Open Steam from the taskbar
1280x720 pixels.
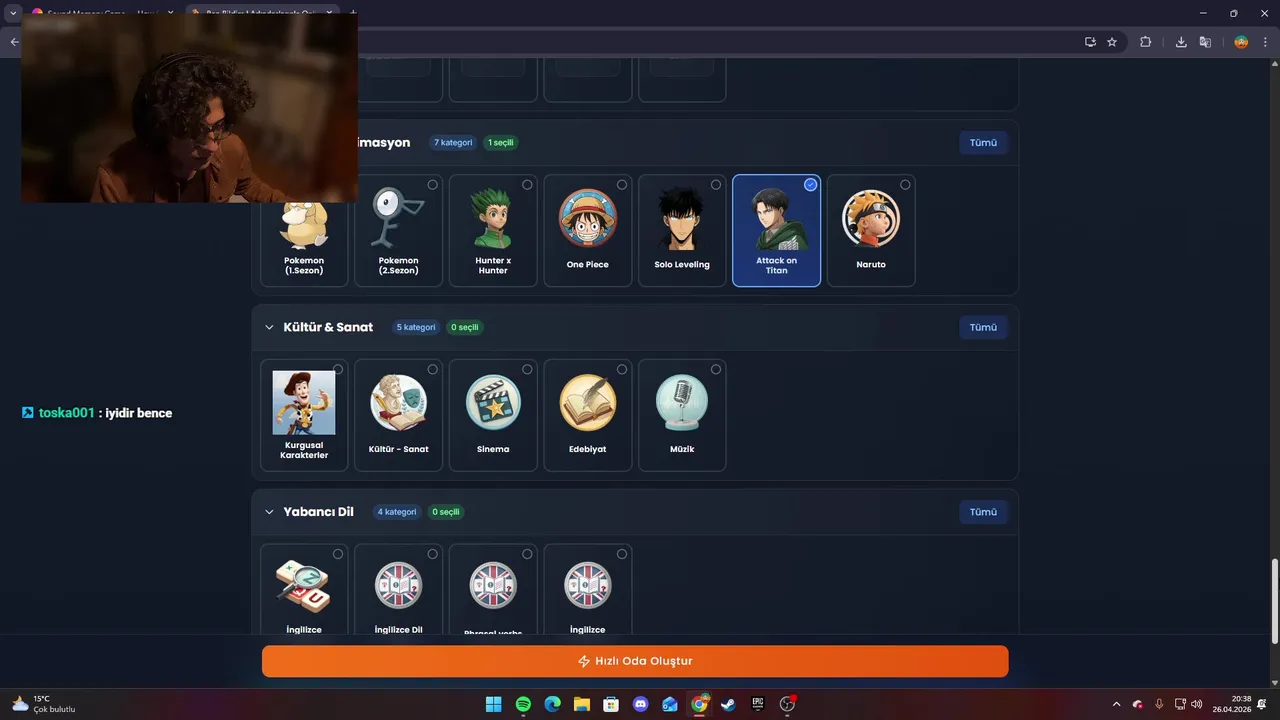728,704
